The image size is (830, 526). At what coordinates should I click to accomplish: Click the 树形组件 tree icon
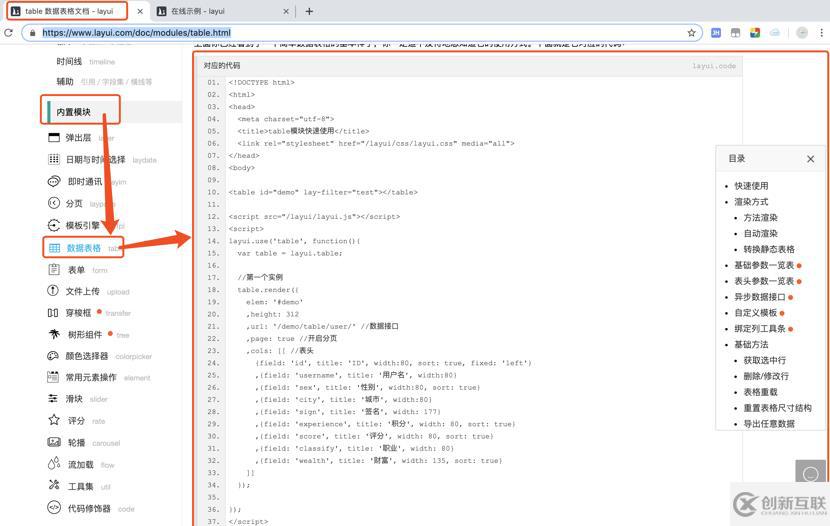coord(54,334)
